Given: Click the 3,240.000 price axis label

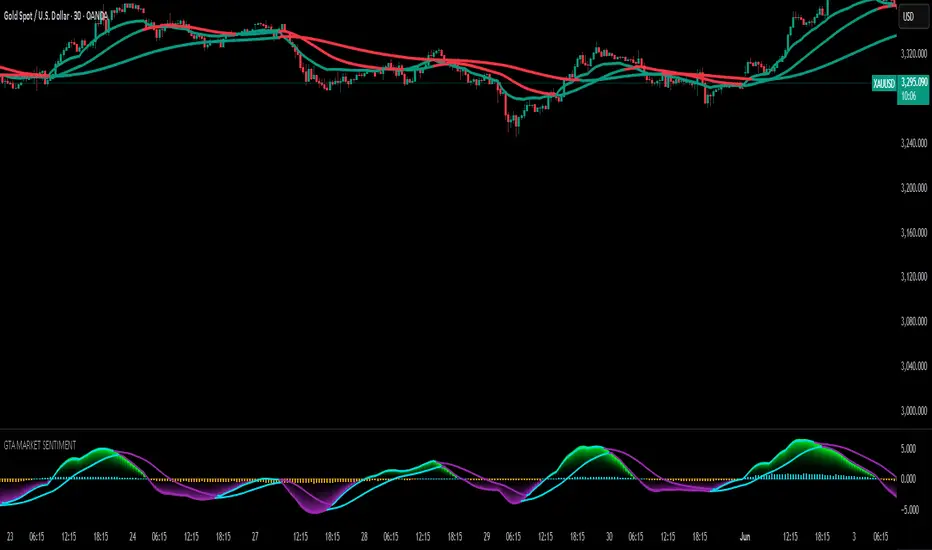Looking at the screenshot, I should 914,143.
